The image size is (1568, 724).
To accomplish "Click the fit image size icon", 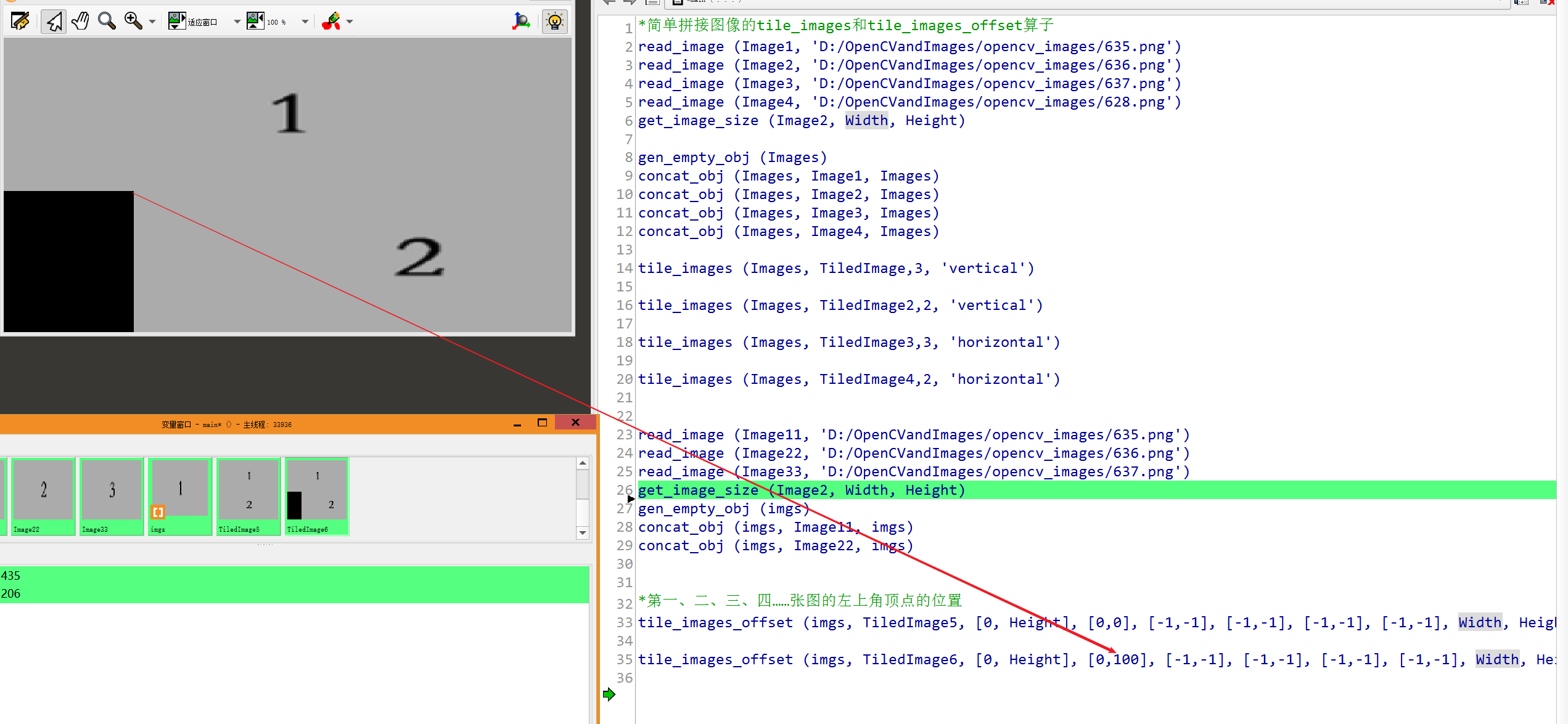I will click(x=177, y=22).
